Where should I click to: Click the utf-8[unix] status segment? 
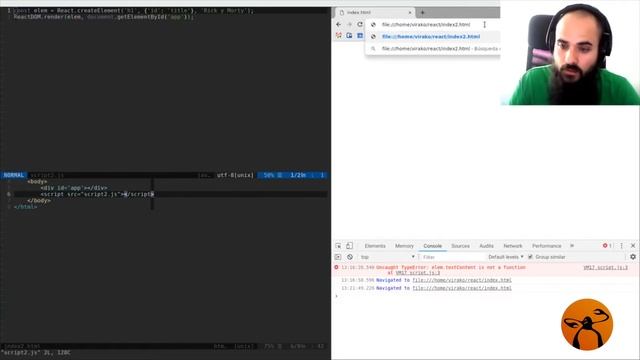coord(235,175)
